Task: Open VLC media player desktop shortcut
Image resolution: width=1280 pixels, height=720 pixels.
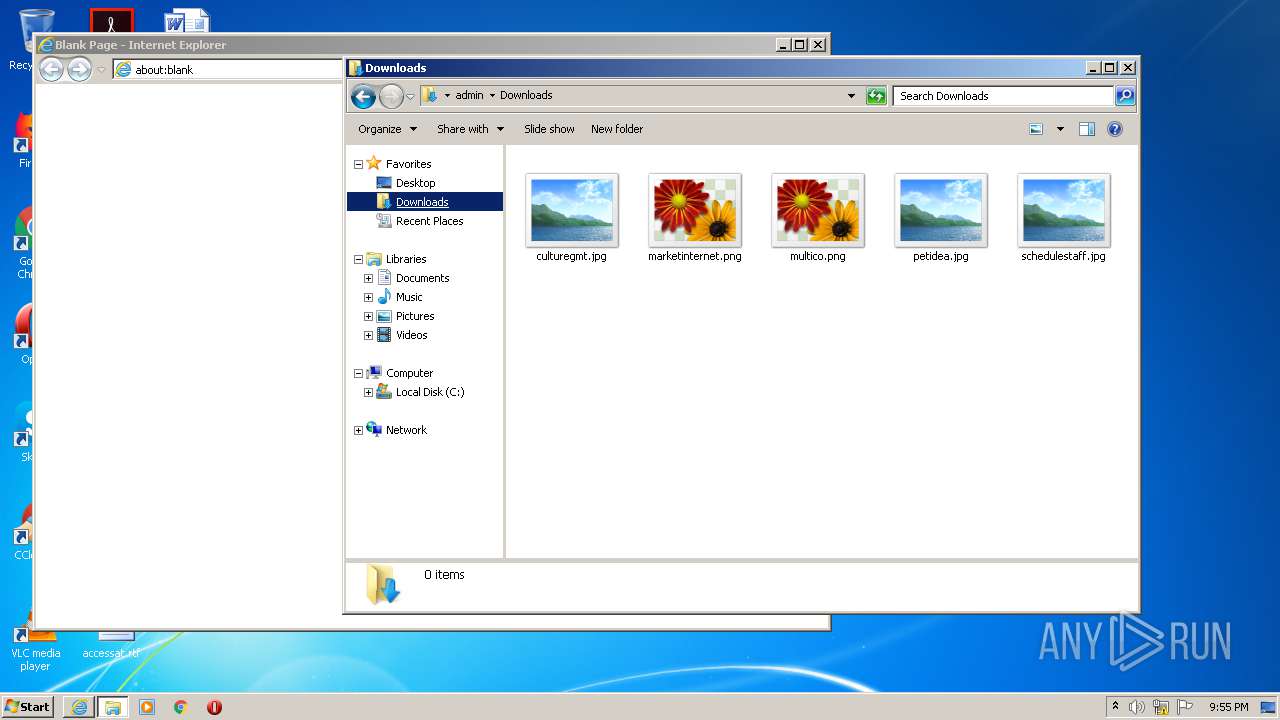Action: 35,645
